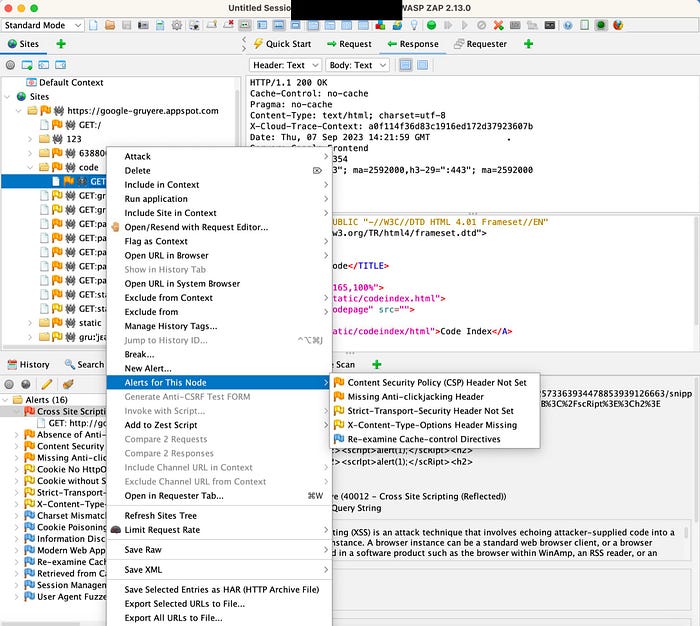The width and height of the screenshot is (700, 626).
Task: Toggle the scope target button under Sites
Action: 10,65
